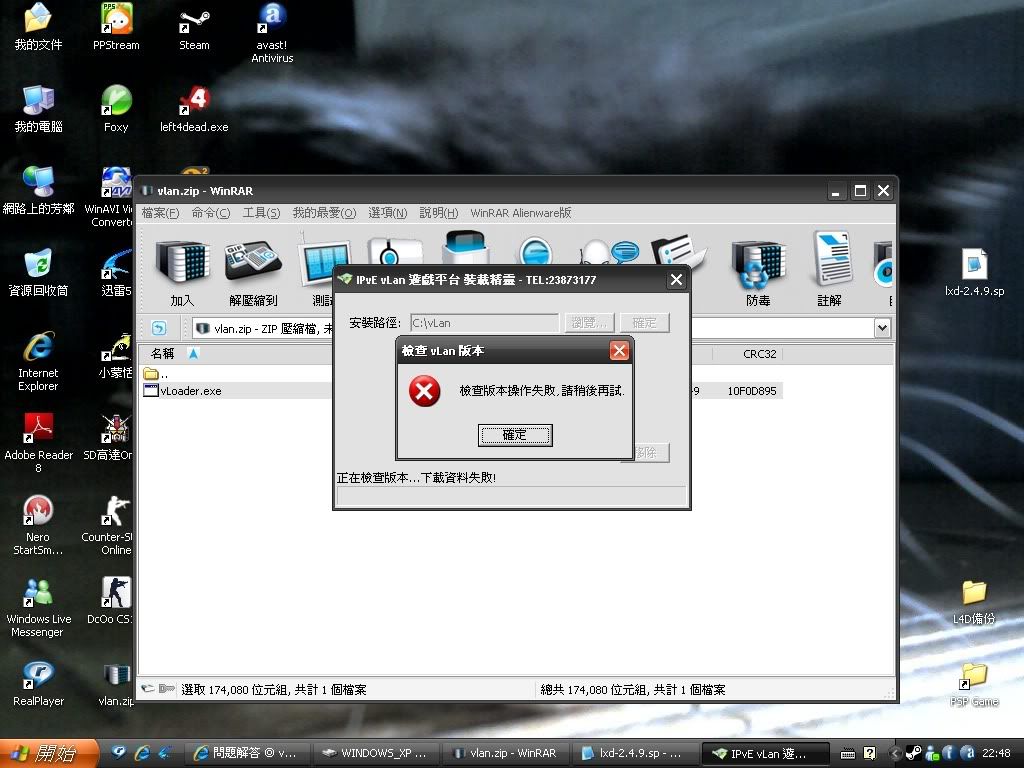
Task: Open the Steam desktop shortcut
Action: [194, 27]
